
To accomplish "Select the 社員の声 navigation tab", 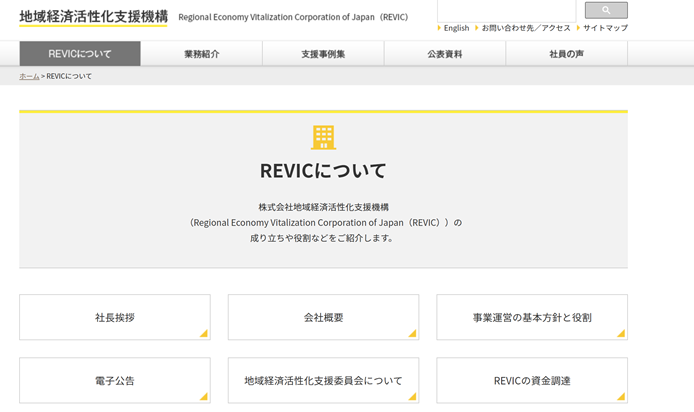I will point(566,54).
